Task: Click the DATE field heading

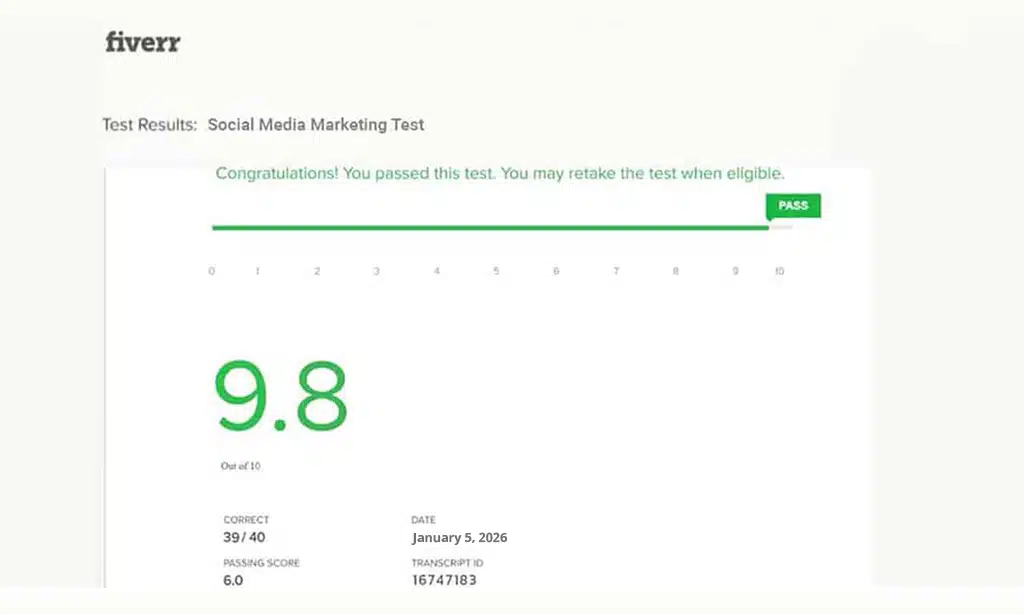Action: [x=423, y=519]
